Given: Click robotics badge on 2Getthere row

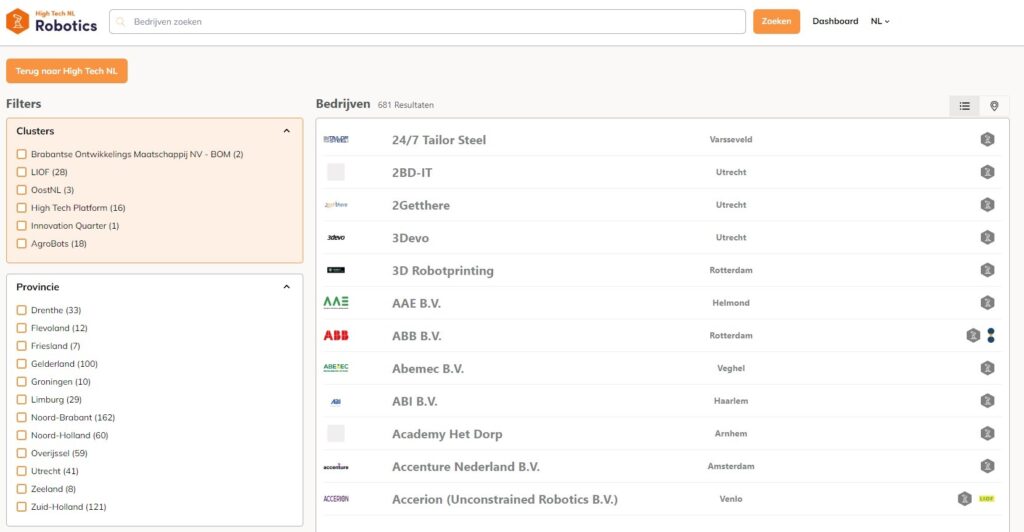Looking at the screenshot, I should [x=987, y=204].
